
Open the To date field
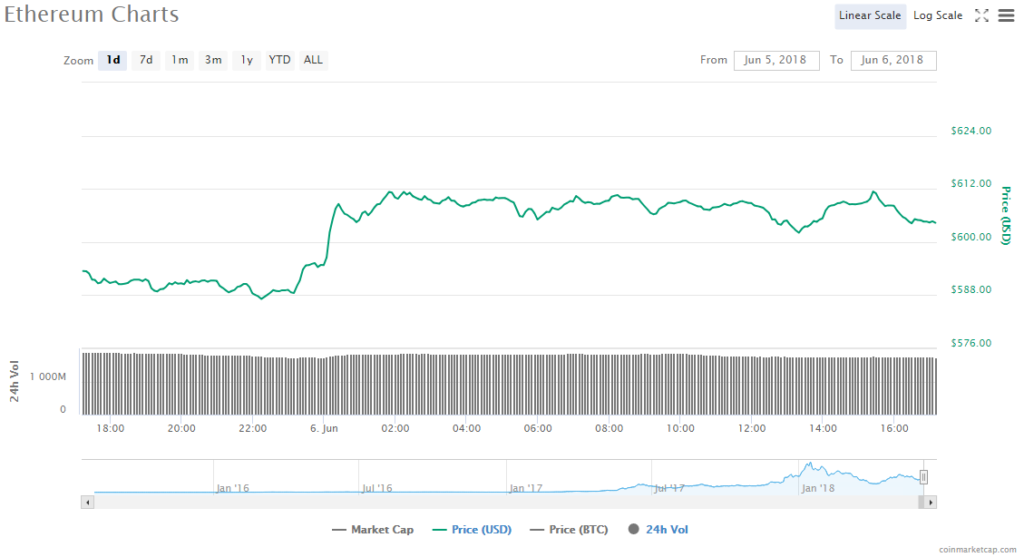tap(893, 60)
